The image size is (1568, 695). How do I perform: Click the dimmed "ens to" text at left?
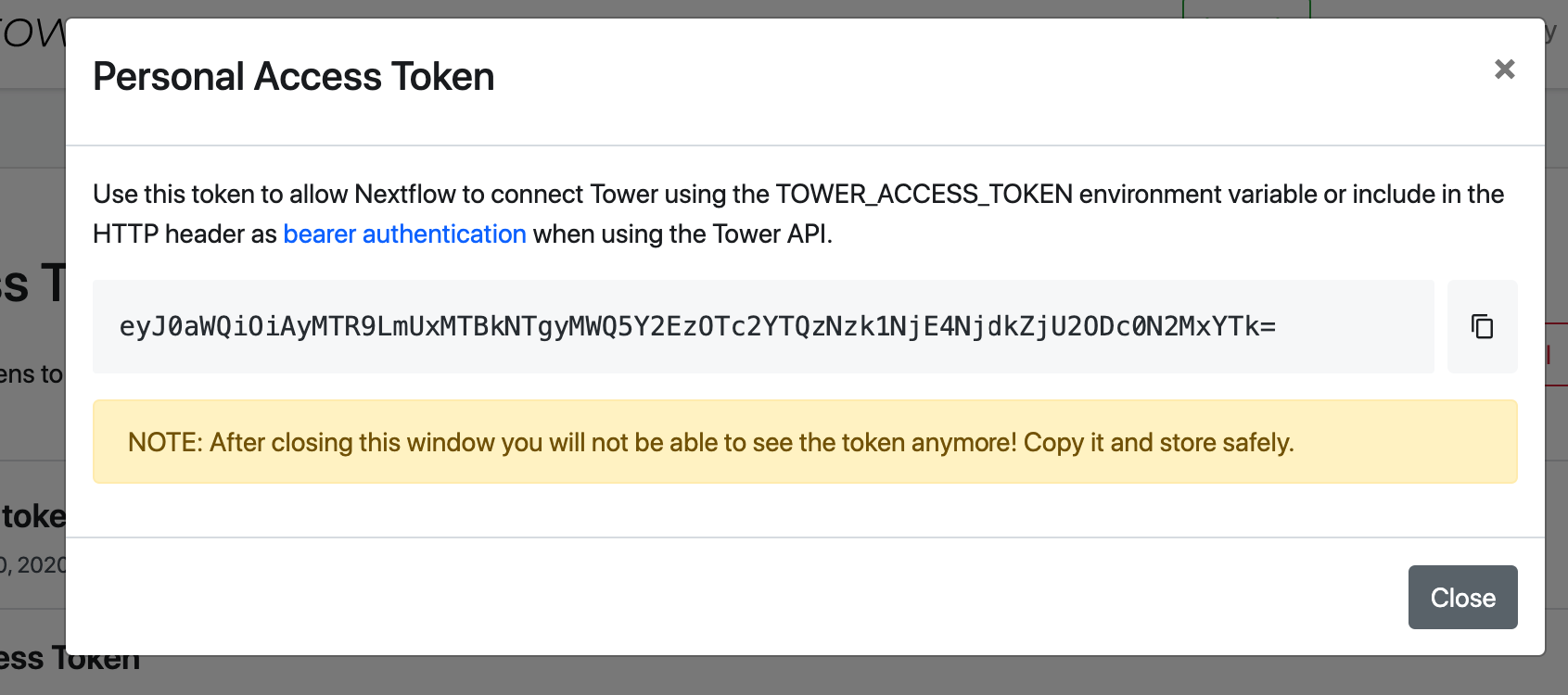[32, 374]
